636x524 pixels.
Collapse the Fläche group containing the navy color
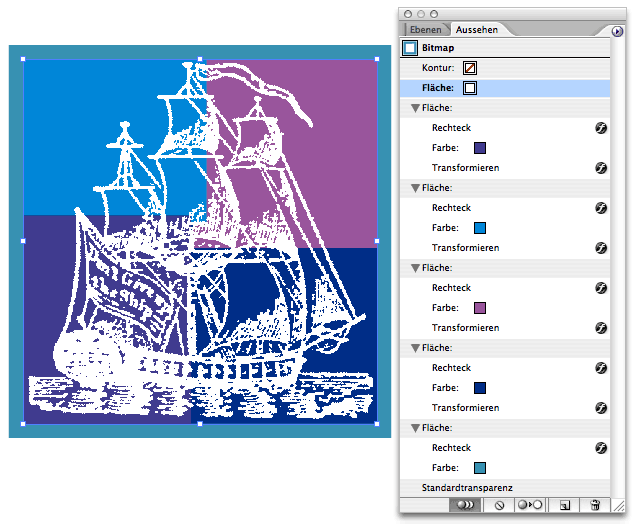point(415,348)
